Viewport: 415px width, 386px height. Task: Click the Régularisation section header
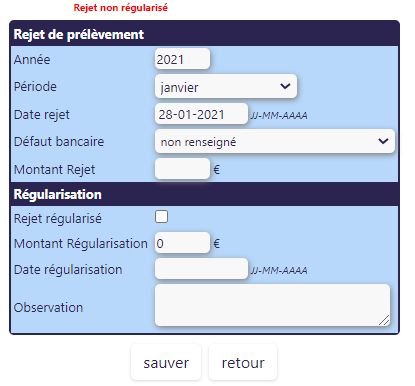(204, 194)
